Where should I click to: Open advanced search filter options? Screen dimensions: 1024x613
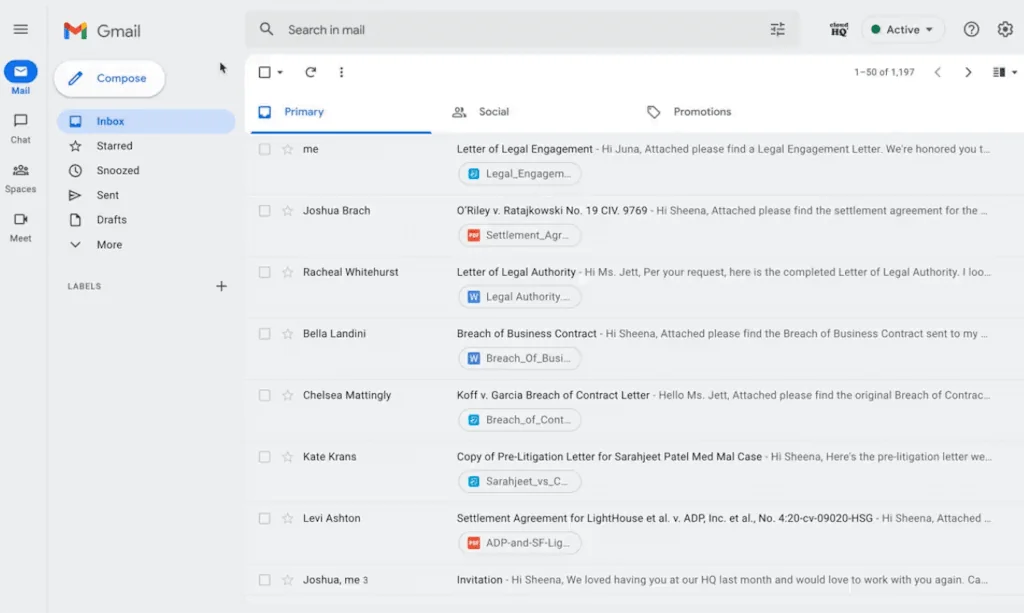coord(778,29)
